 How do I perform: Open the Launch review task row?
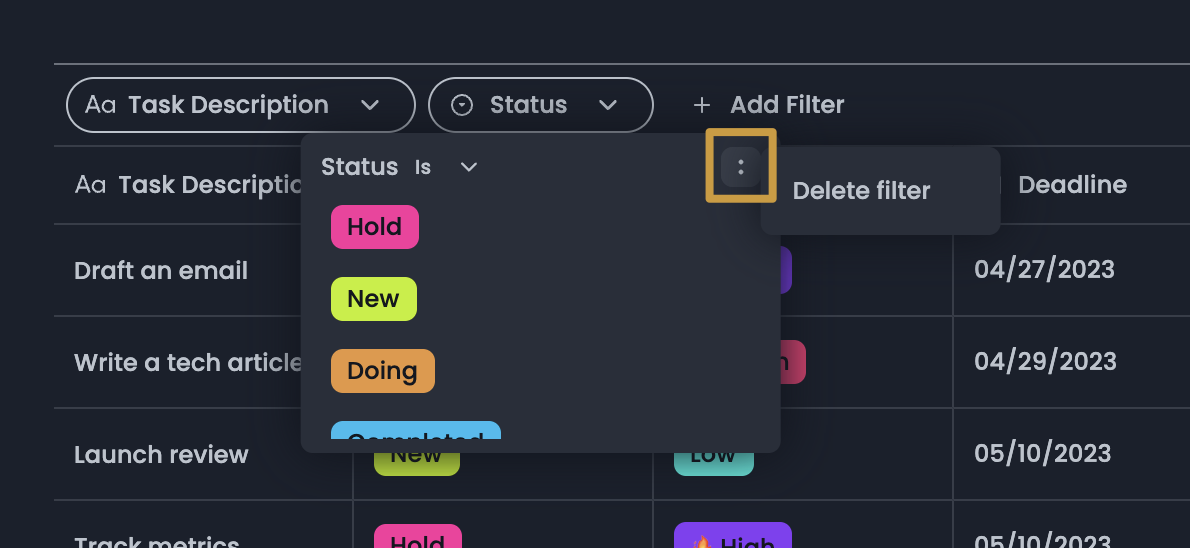point(161,455)
